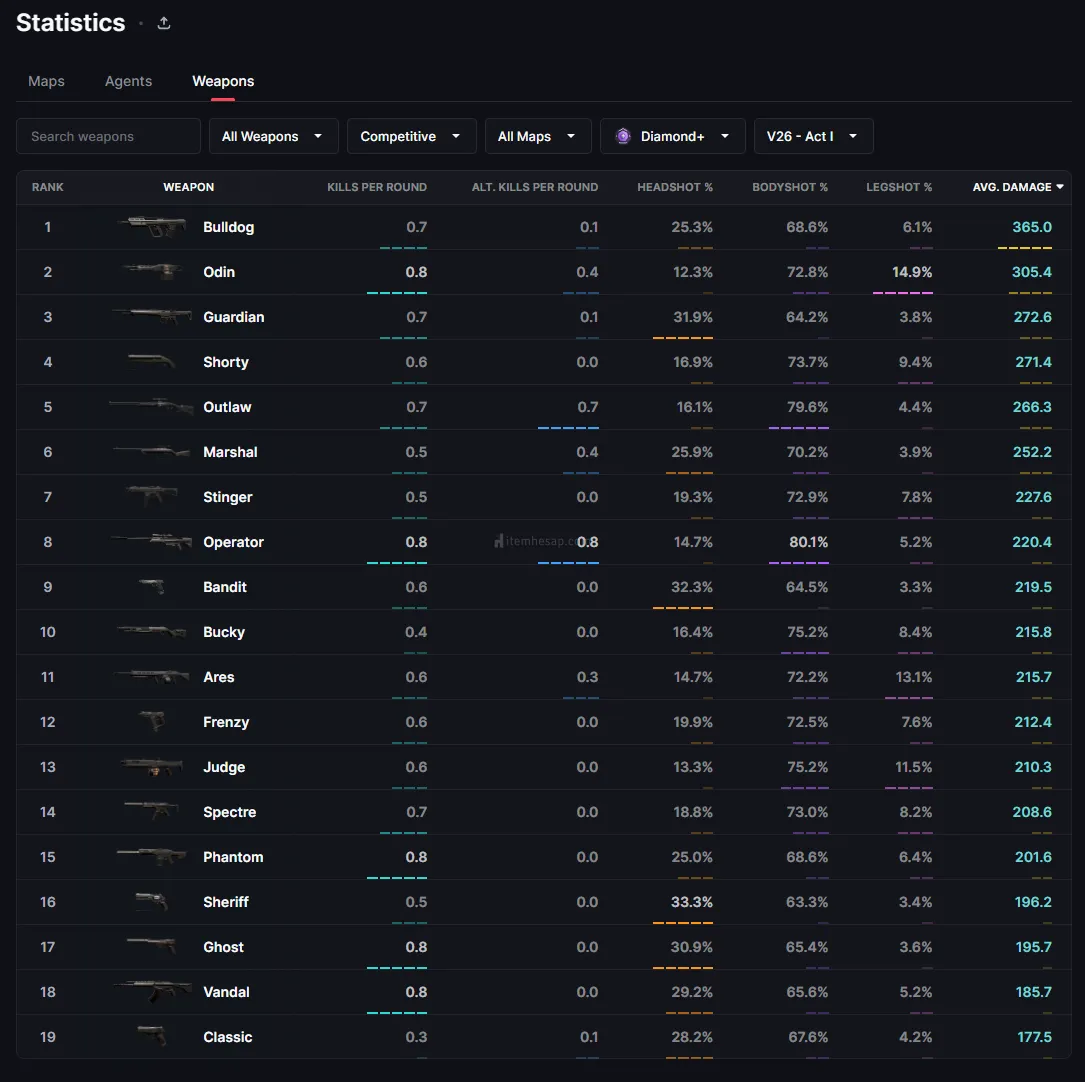Open the Phantom weapon name link
Viewport: 1085px width, 1082px height.
point(233,857)
